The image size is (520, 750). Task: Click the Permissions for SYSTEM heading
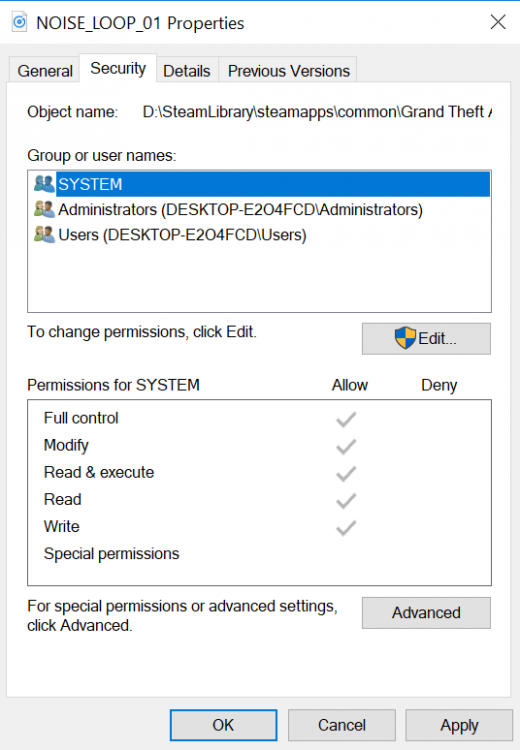(113, 385)
